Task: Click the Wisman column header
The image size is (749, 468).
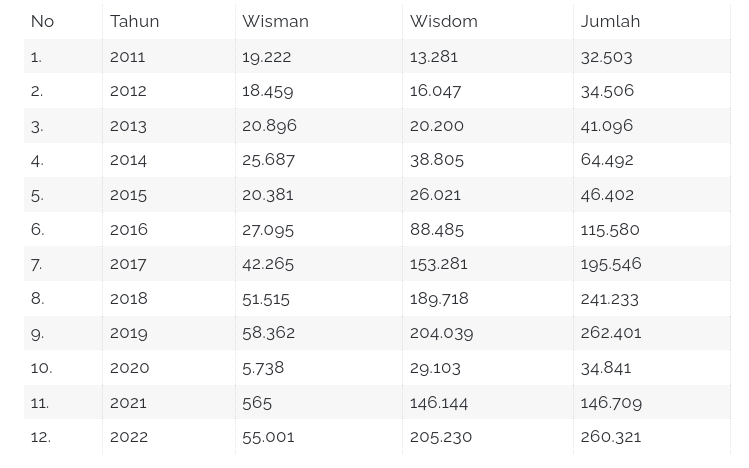Action: (x=275, y=21)
